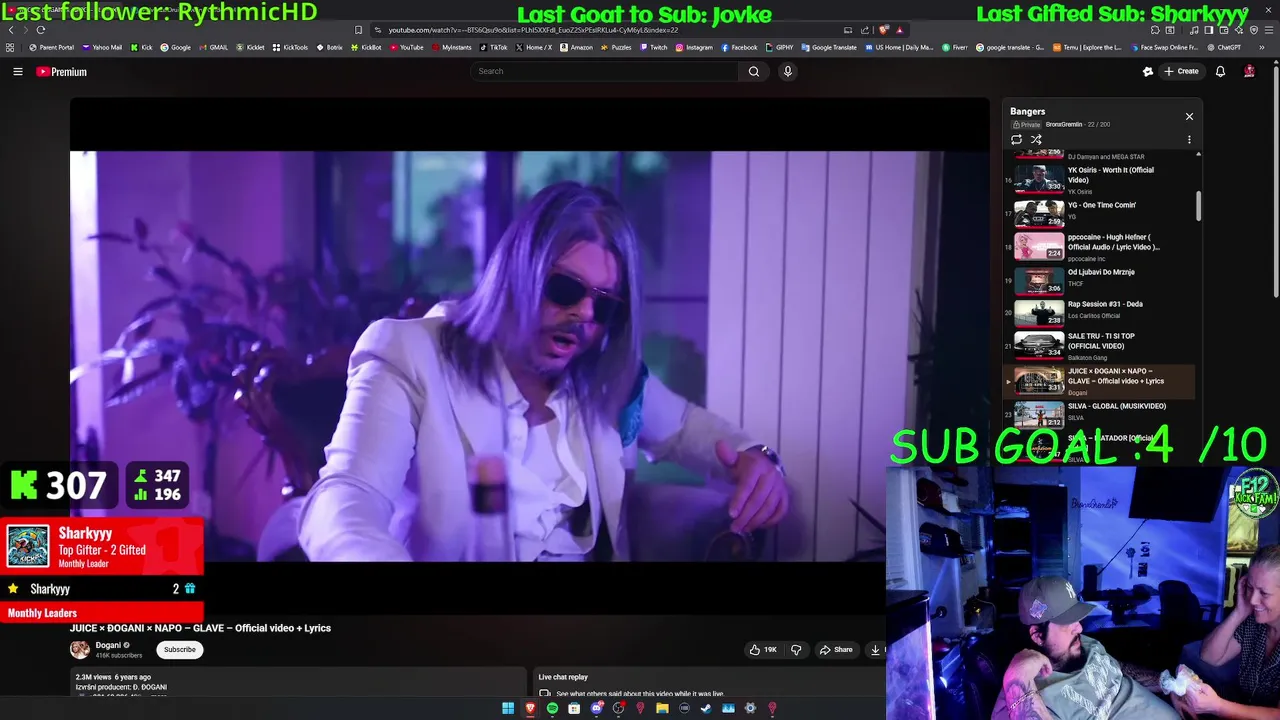Toggle browser sidebar panel icon
The image size is (1280, 720).
click(x=1209, y=30)
